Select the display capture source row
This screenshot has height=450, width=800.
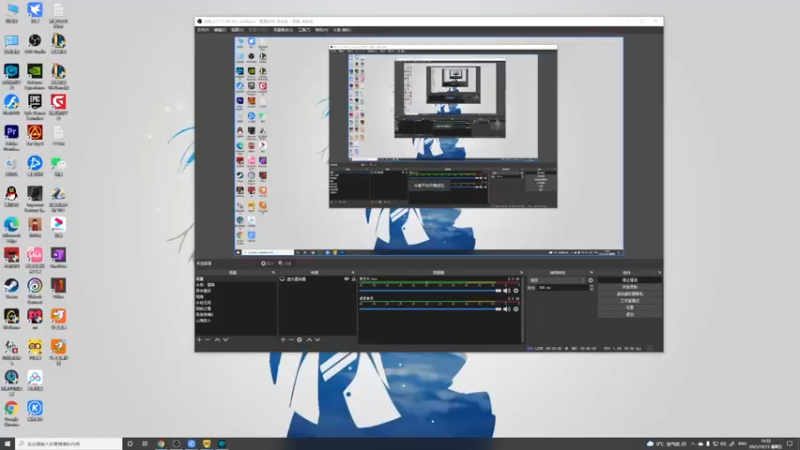click(x=317, y=279)
